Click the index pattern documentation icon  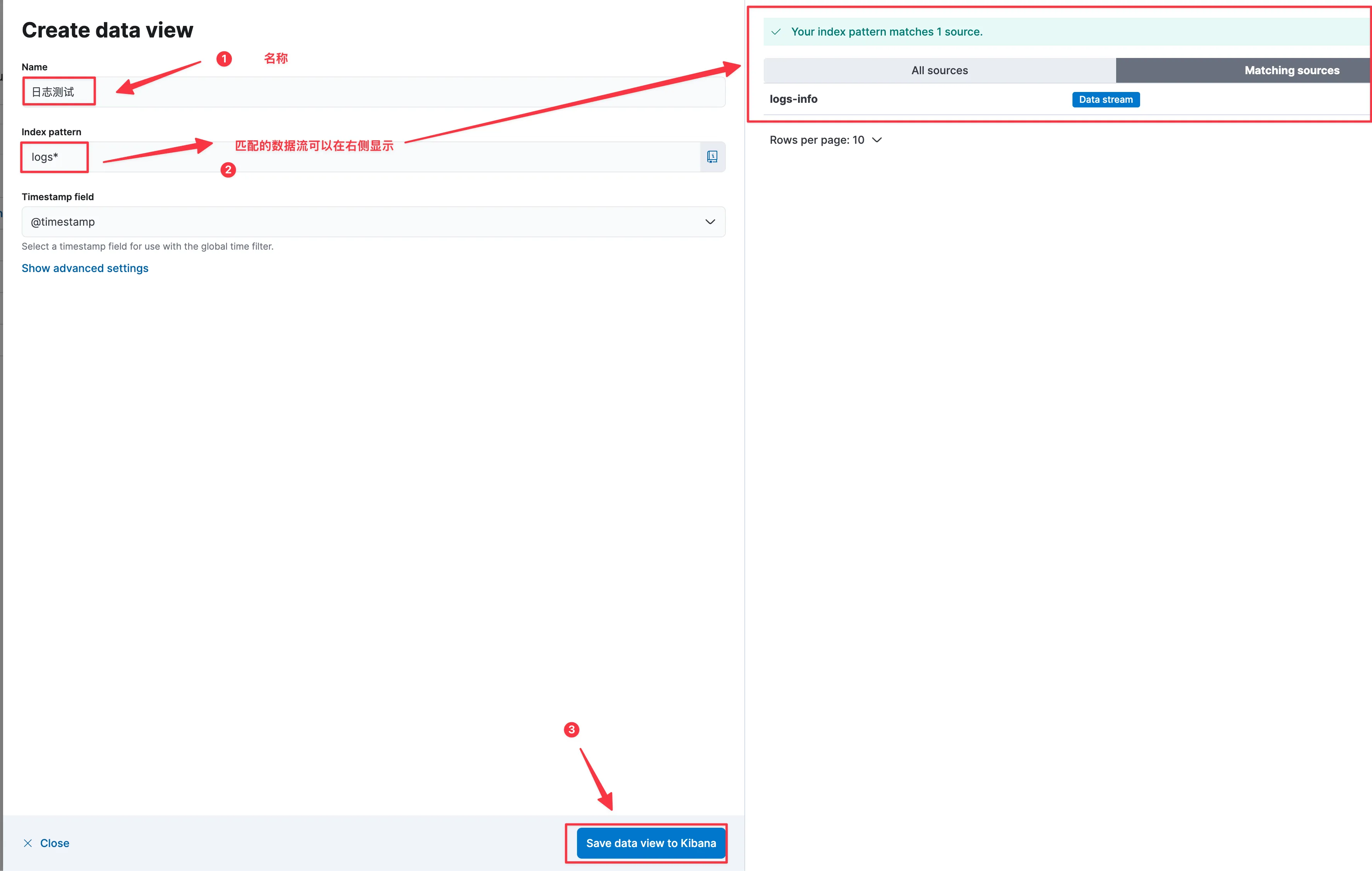712,157
